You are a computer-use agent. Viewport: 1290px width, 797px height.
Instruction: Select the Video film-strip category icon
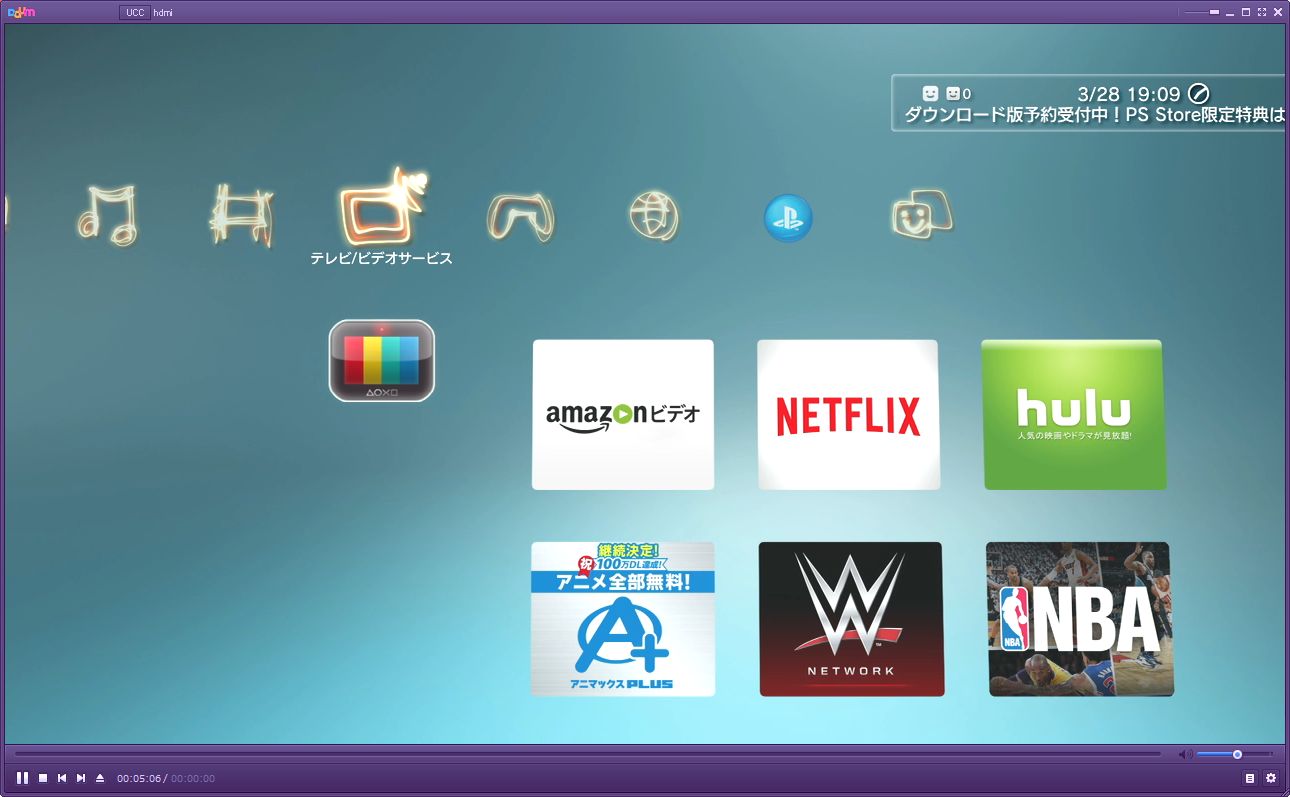[x=241, y=214]
